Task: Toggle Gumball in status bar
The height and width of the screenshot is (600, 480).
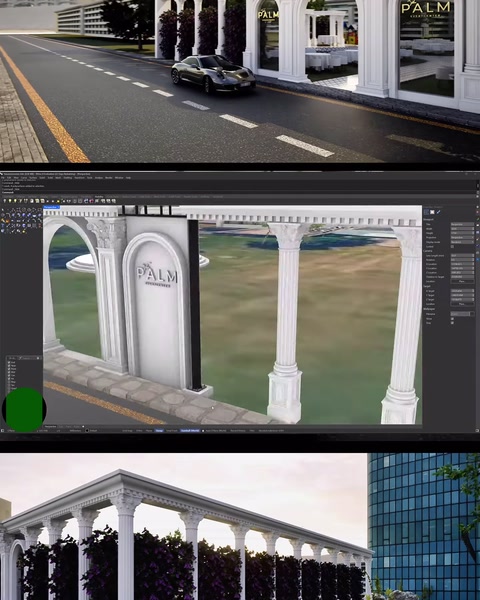Action: pos(190,431)
